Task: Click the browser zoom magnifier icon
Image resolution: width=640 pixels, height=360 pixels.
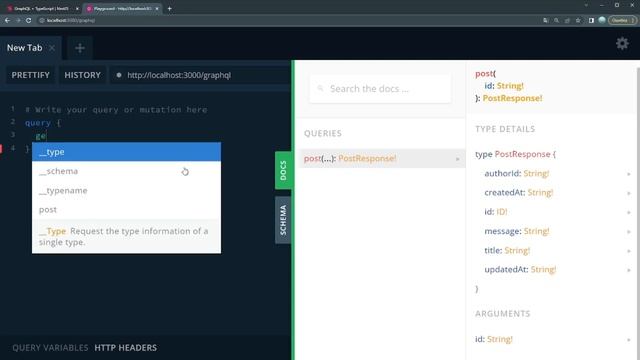Action: [556, 20]
